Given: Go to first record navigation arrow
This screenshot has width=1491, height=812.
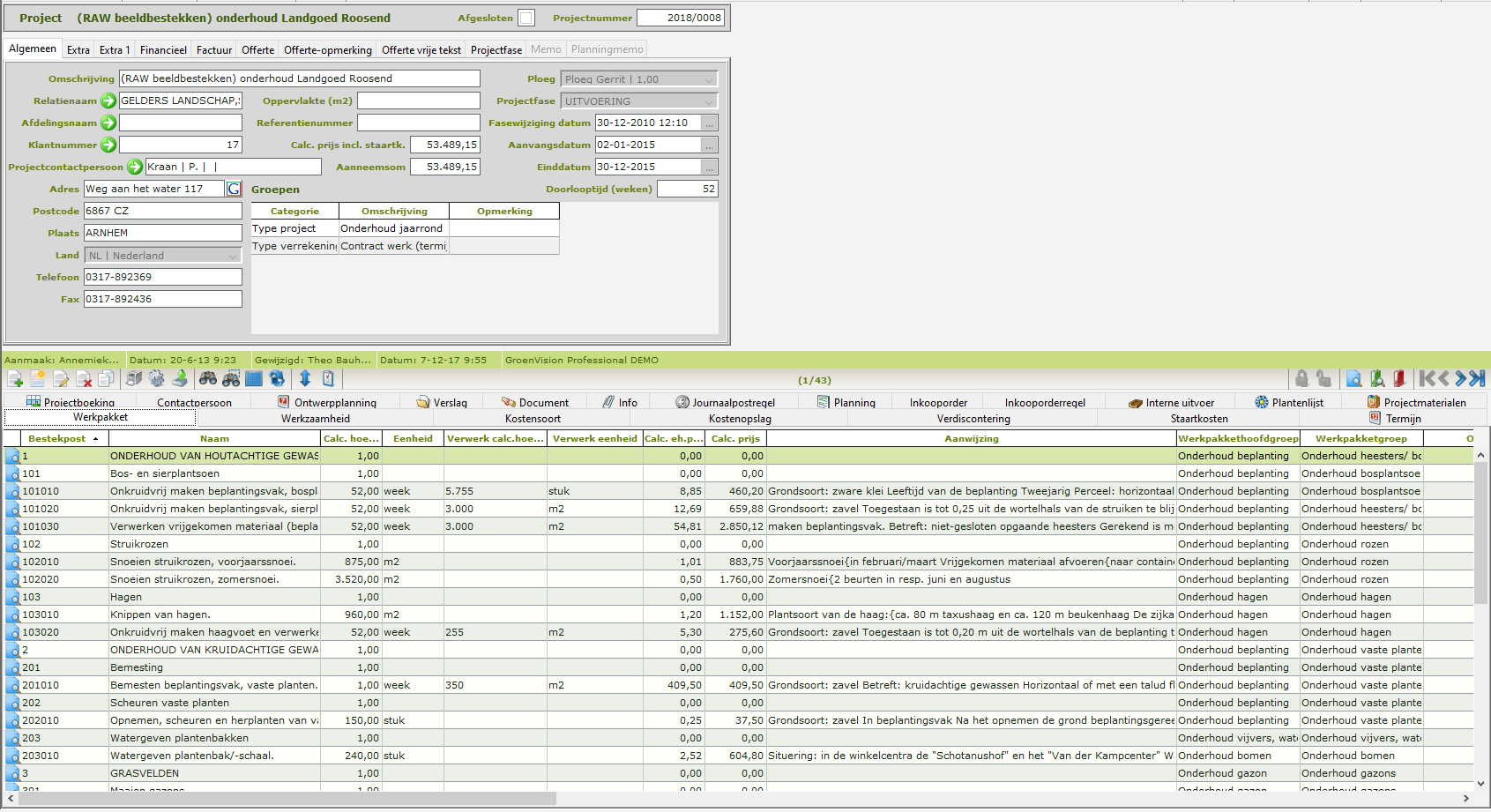Looking at the screenshot, I should (x=1427, y=379).
